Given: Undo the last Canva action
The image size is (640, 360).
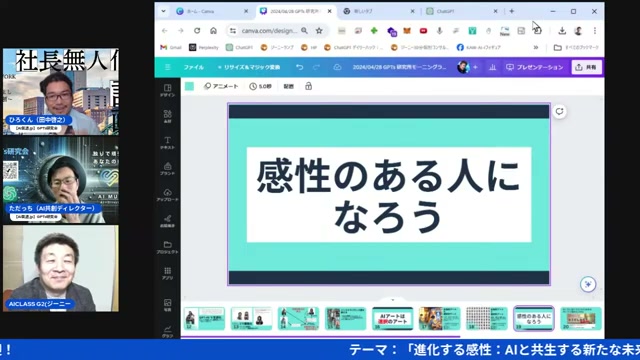Looking at the screenshot, I should click(300, 67).
